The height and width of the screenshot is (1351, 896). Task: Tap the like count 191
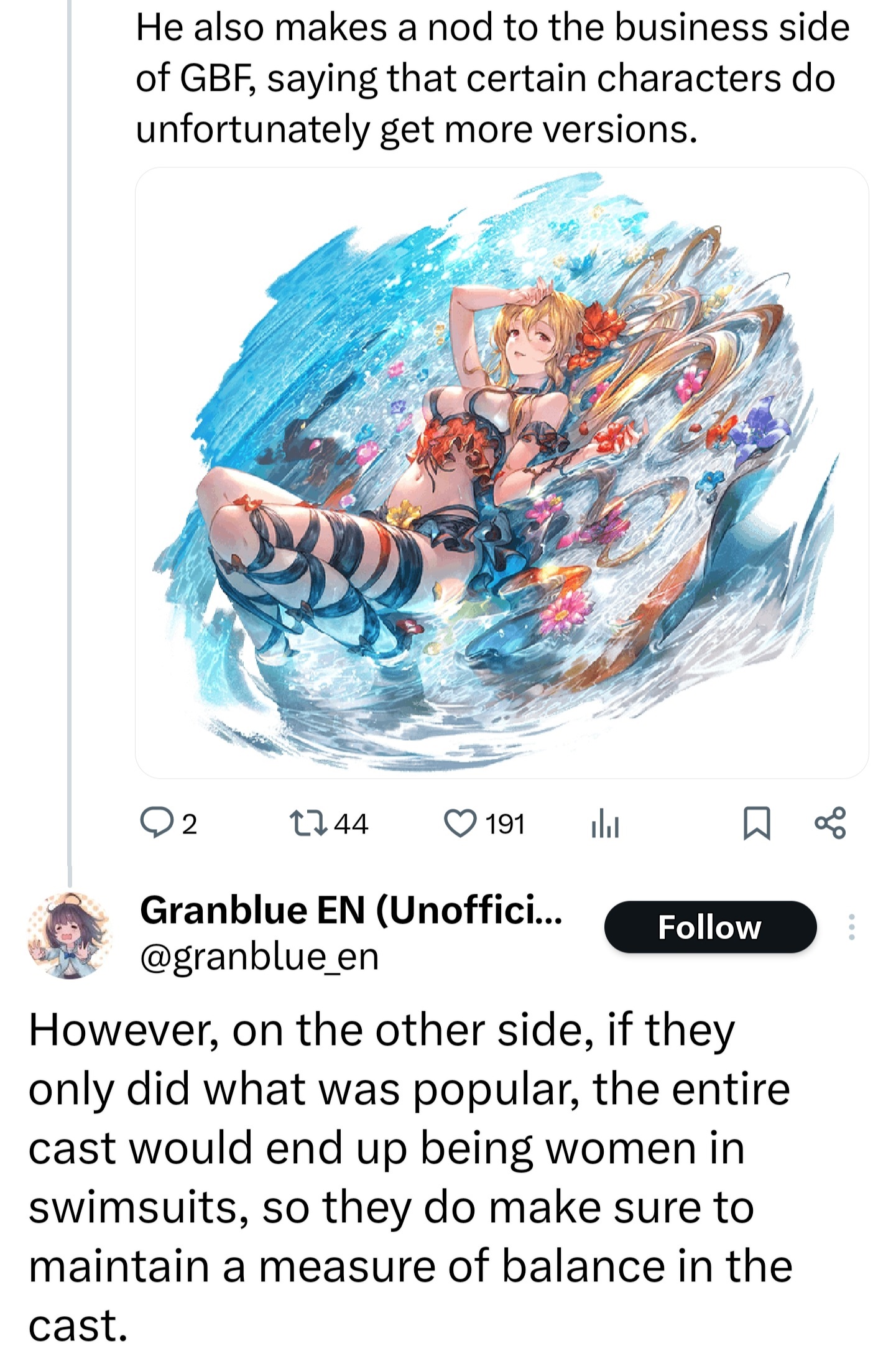(x=505, y=824)
